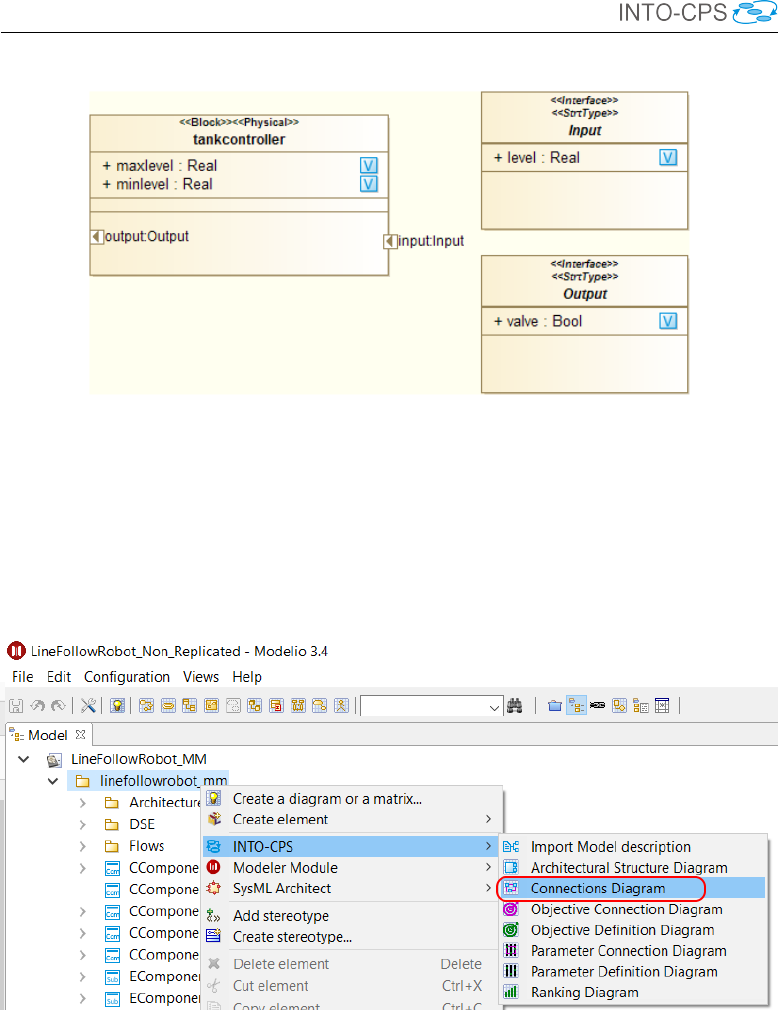Open the Configuration menu
The image size is (778, 1010).
pyautogui.click(x=127, y=676)
